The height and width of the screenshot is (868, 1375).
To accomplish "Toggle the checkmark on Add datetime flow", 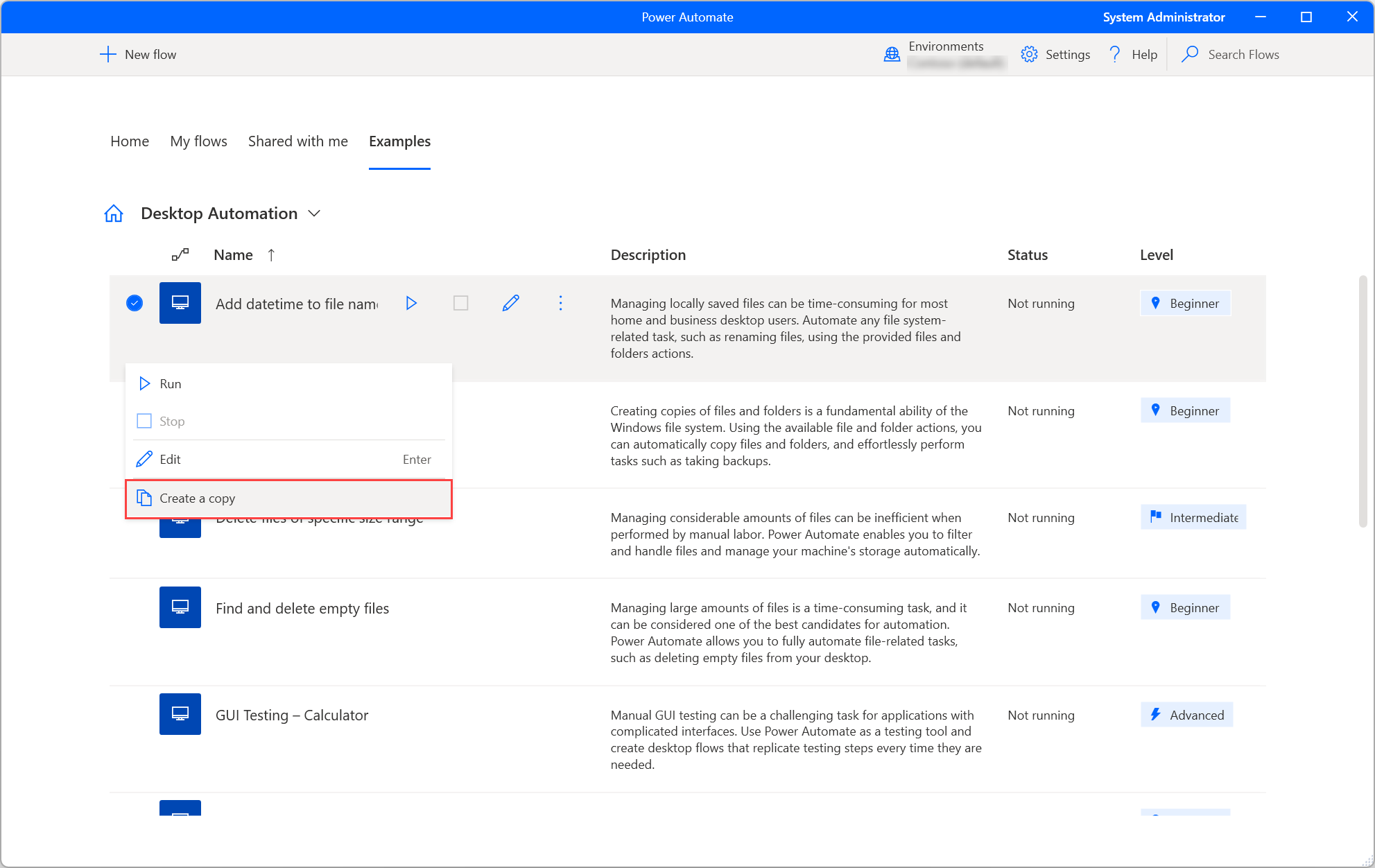I will coord(134,303).
